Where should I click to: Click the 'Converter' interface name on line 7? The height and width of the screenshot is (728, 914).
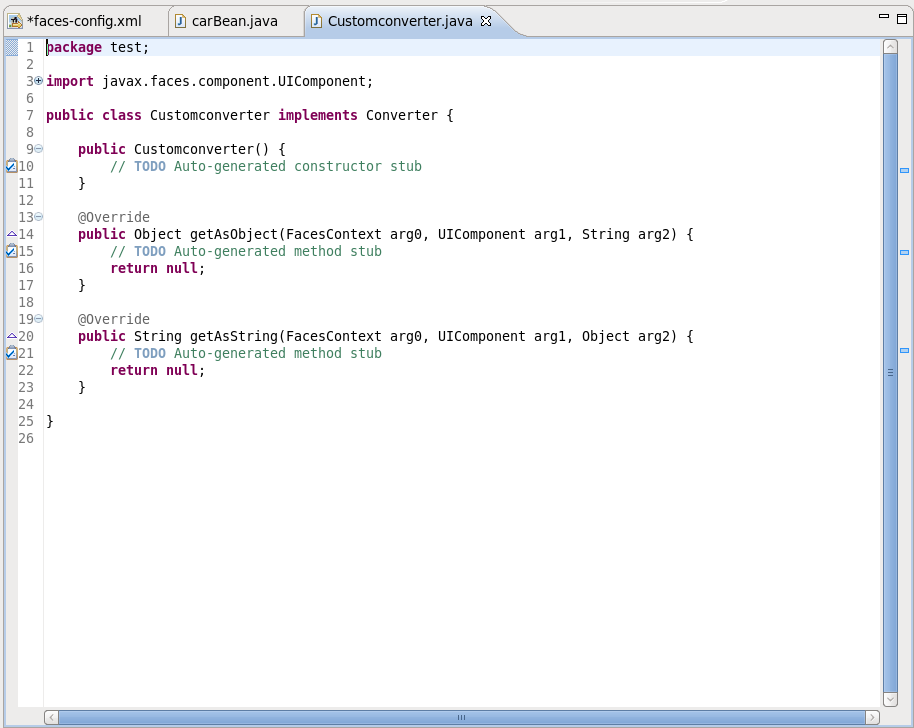coord(402,115)
